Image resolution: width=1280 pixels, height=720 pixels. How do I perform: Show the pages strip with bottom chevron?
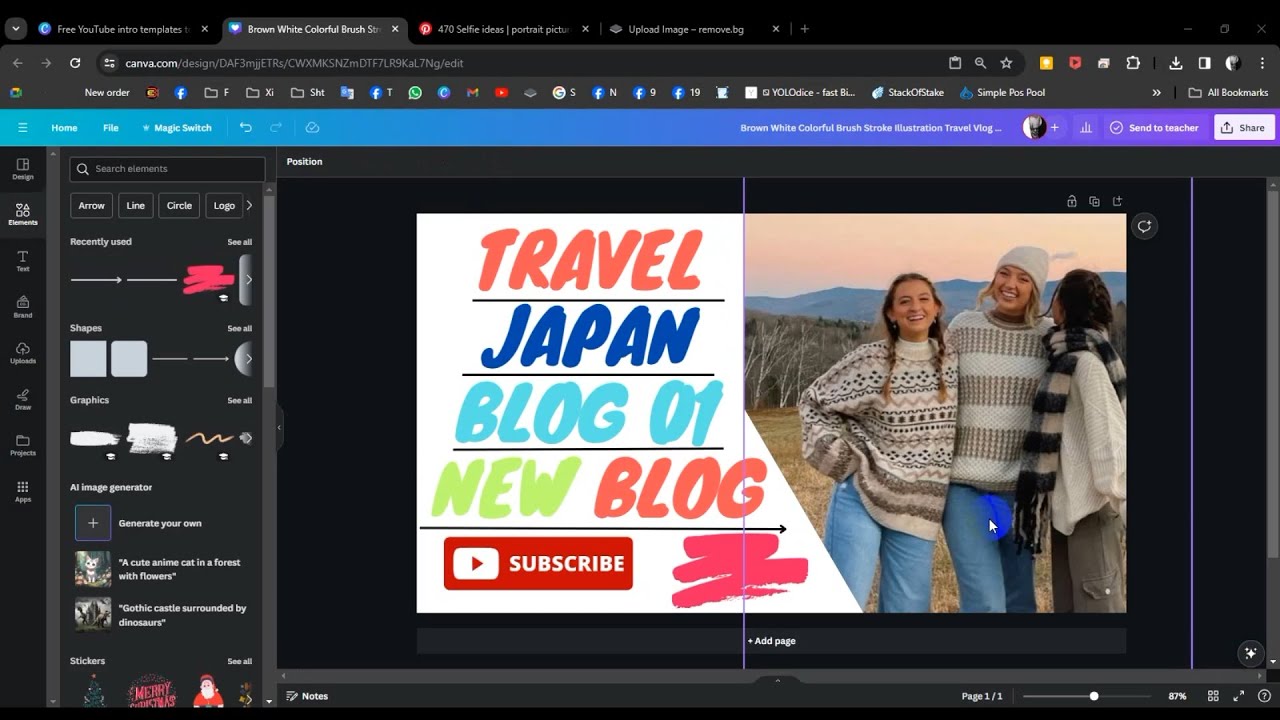pyautogui.click(x=777, y=681)
